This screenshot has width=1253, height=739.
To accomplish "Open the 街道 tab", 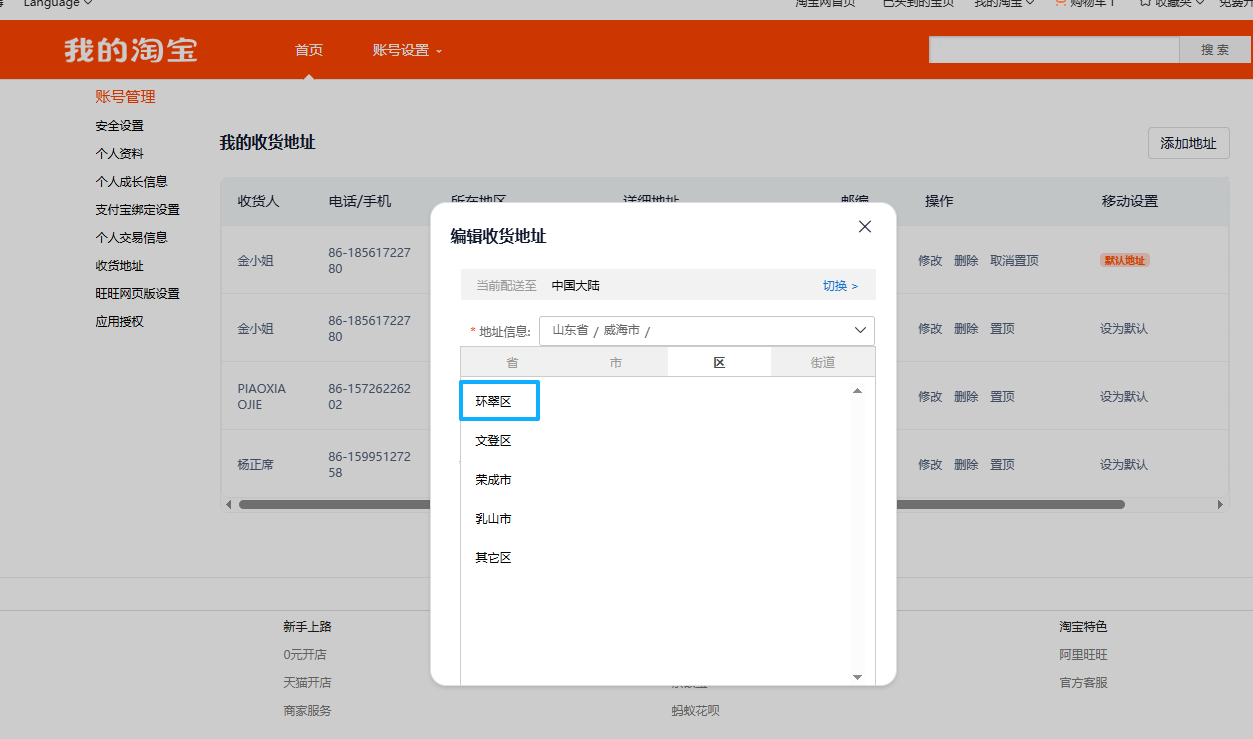I will click(x=822, y=362).
